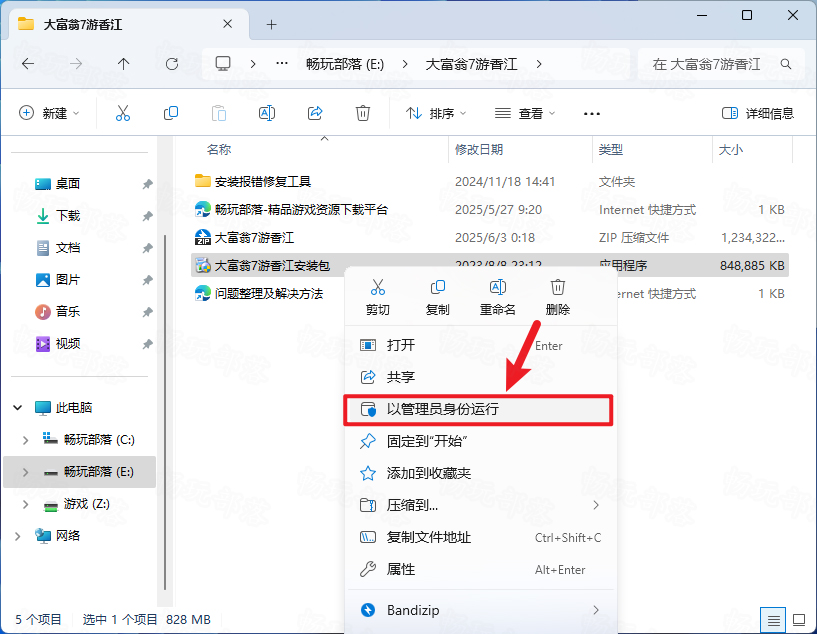Open 属性 from the context menu
The image size is (817, 634).
pyautogui.click(x=480, y=569)
